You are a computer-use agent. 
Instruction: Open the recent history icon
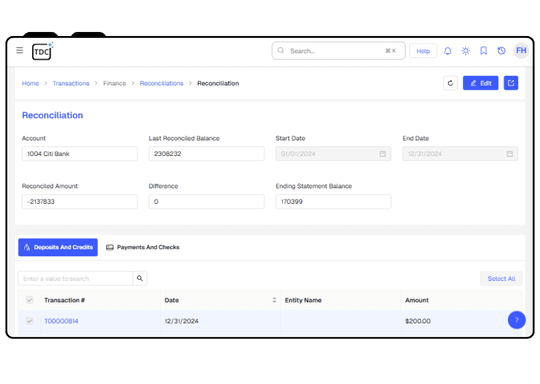501,51
